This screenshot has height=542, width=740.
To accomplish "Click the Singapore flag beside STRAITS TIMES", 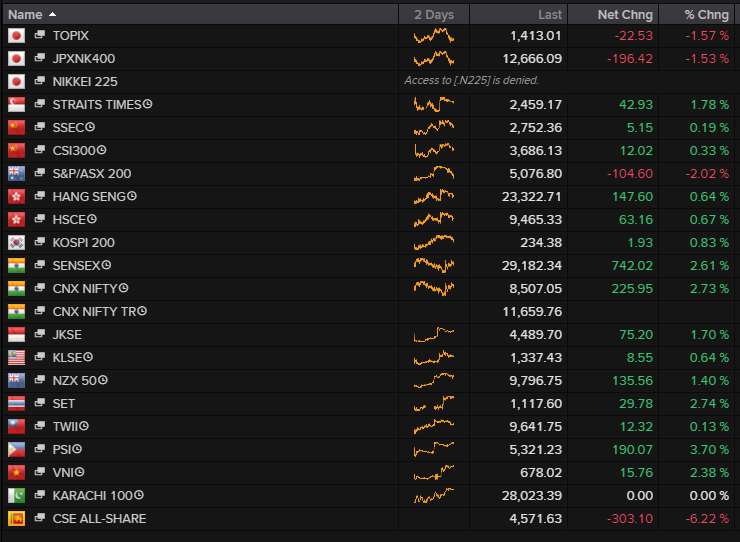I will point(17,104).
